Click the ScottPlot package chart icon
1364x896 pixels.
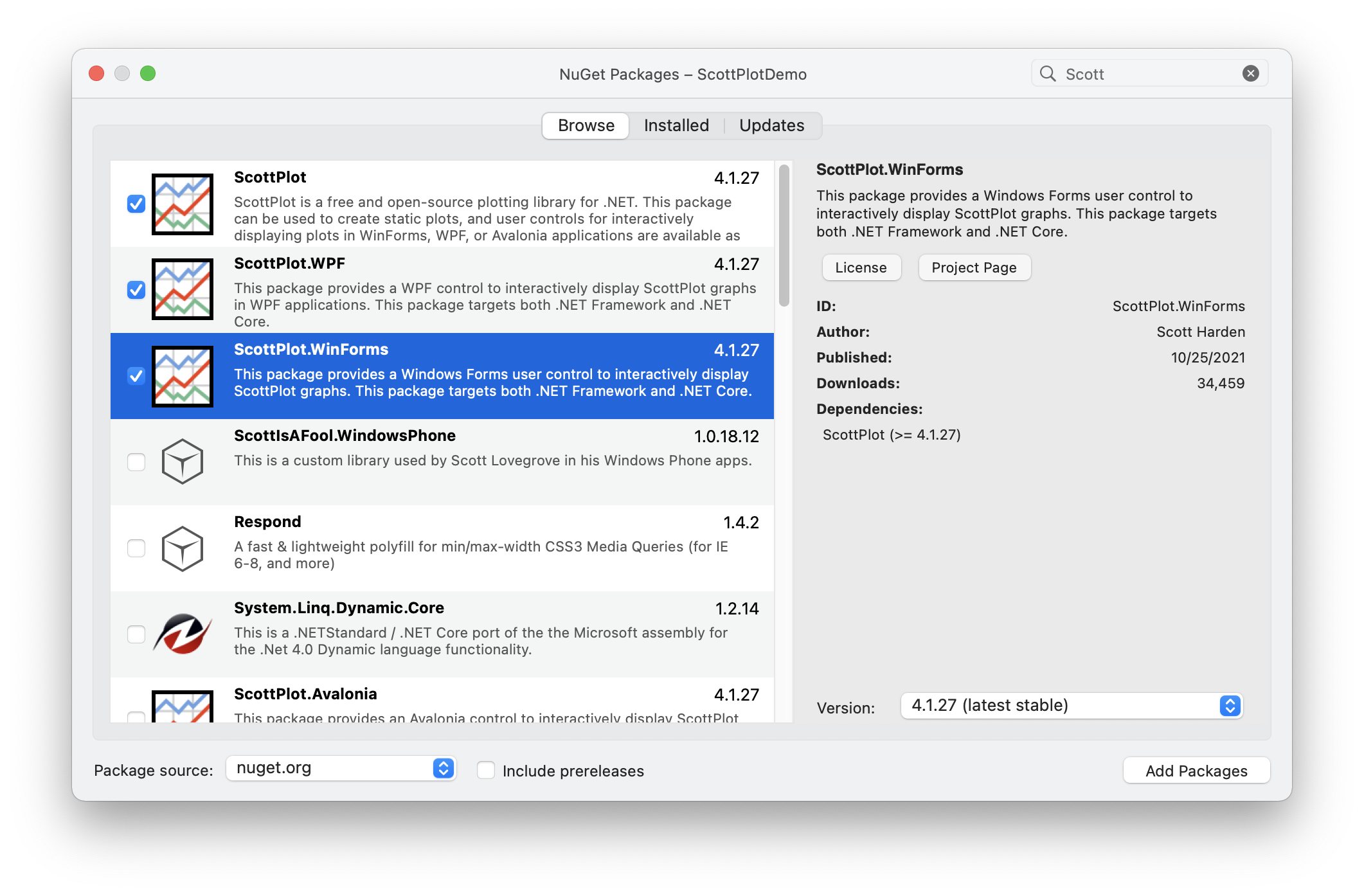tap(183, 204)
